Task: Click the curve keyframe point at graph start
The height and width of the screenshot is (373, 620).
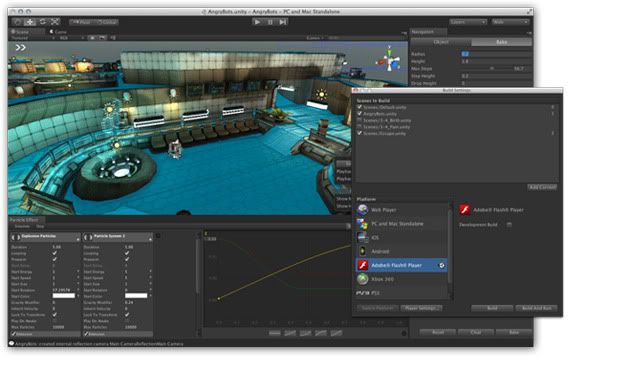Action: click(219, 299)
